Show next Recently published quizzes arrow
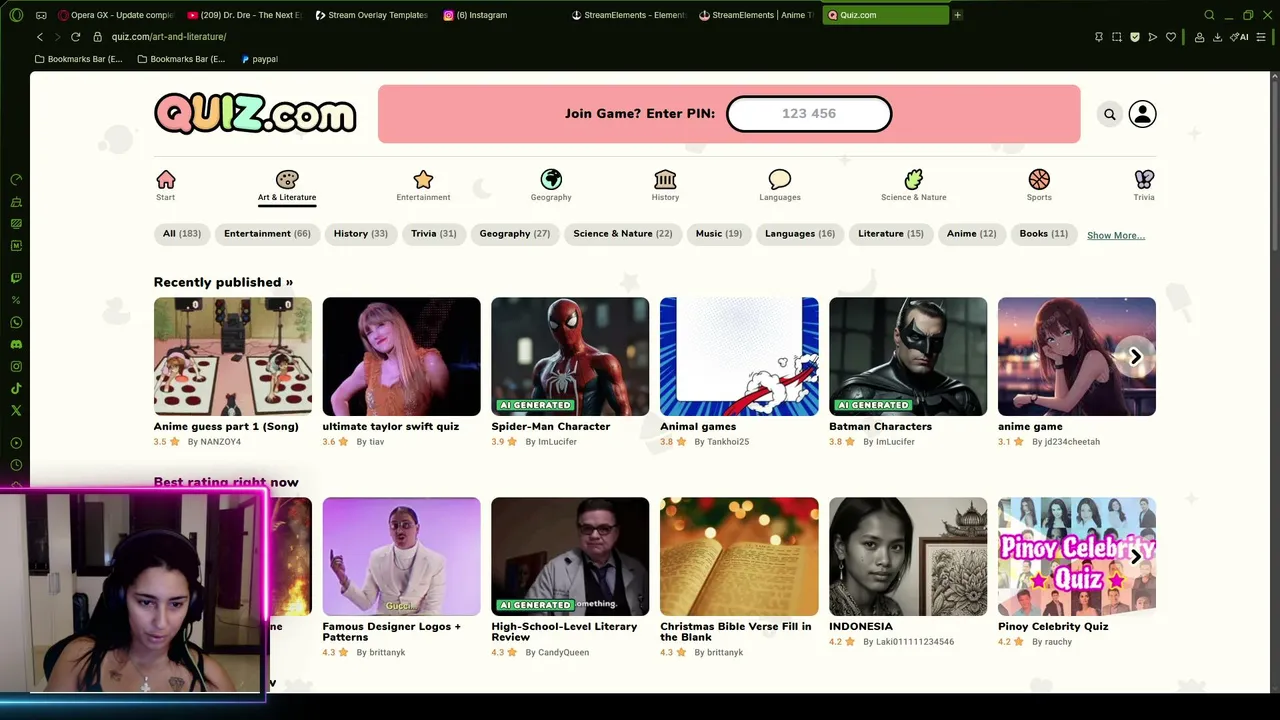The height and width of the screenshot is (720, 1280). coord(1135,357)
